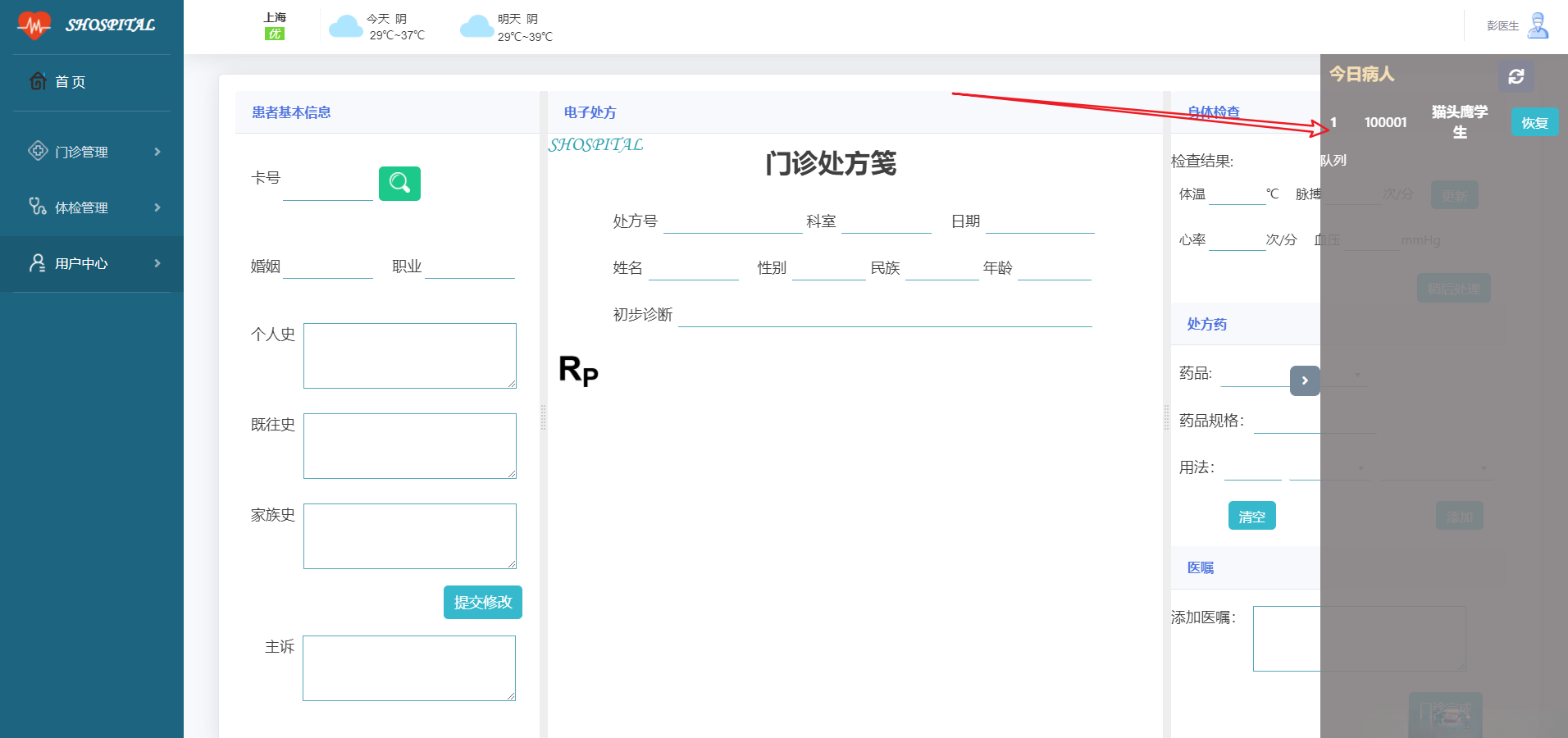Click today's weather cloud icon

[345, 27]
